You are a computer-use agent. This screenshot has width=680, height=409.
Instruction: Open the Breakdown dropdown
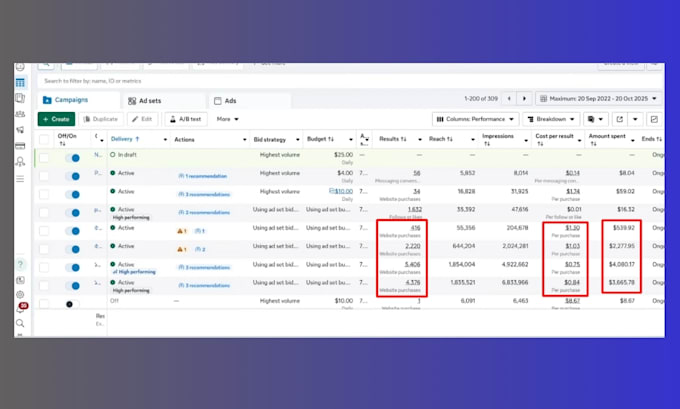coord(551,119)
